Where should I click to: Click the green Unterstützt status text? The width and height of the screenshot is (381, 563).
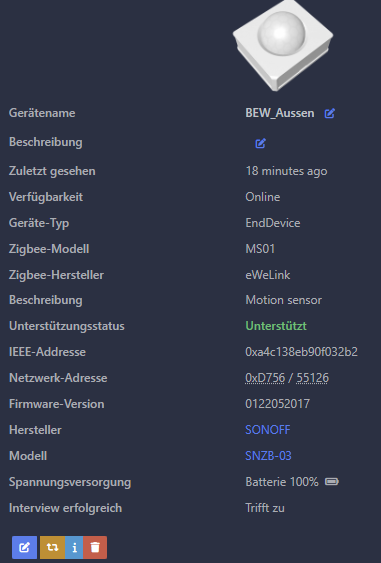(276, 326)
